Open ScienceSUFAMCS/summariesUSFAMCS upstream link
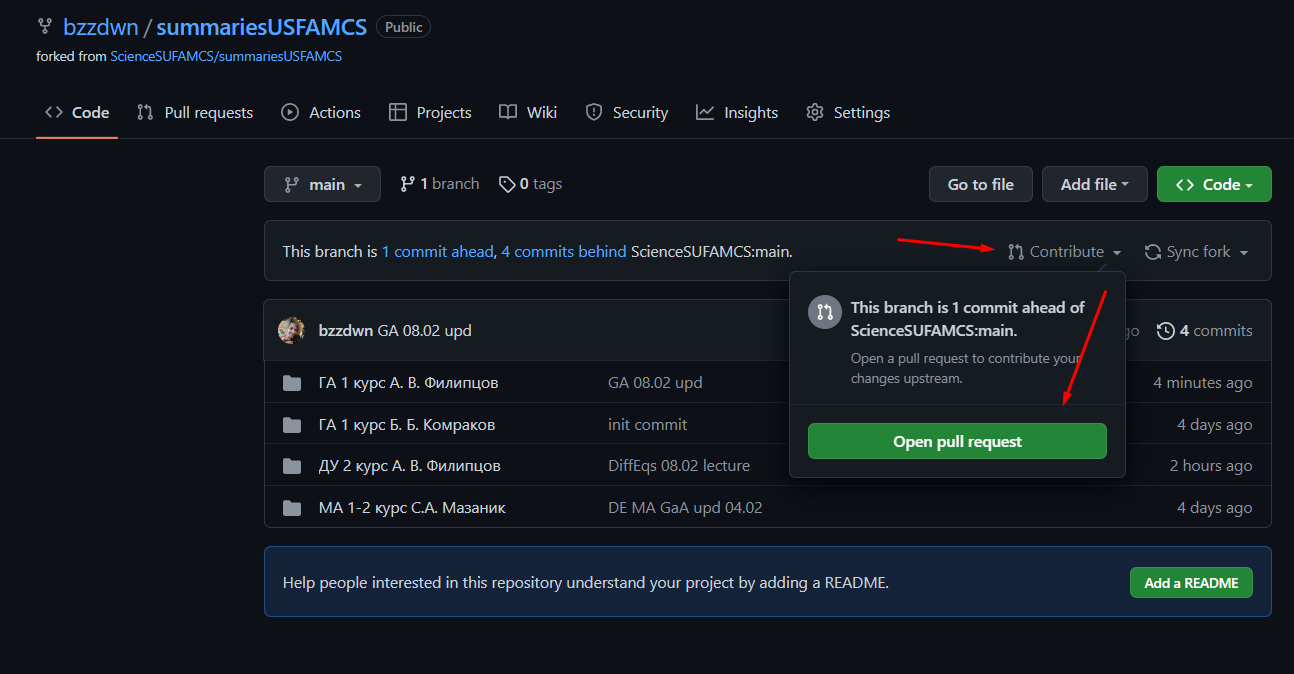This screenshot has width=1294, height=674. coord(226,56)
